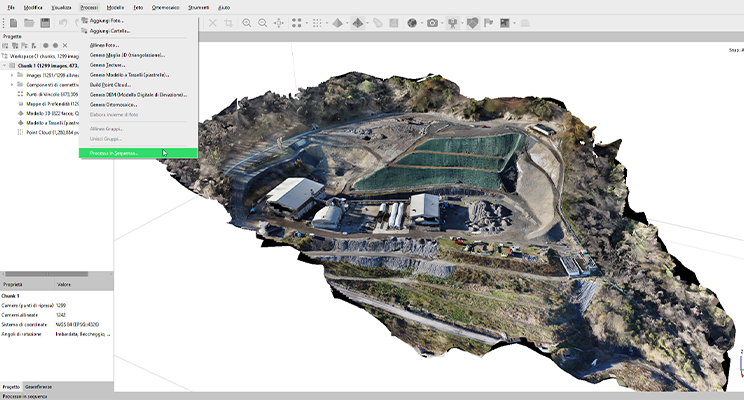
Task: Save the project with the floppy disk icon
Action: click(x=45, y=23)
